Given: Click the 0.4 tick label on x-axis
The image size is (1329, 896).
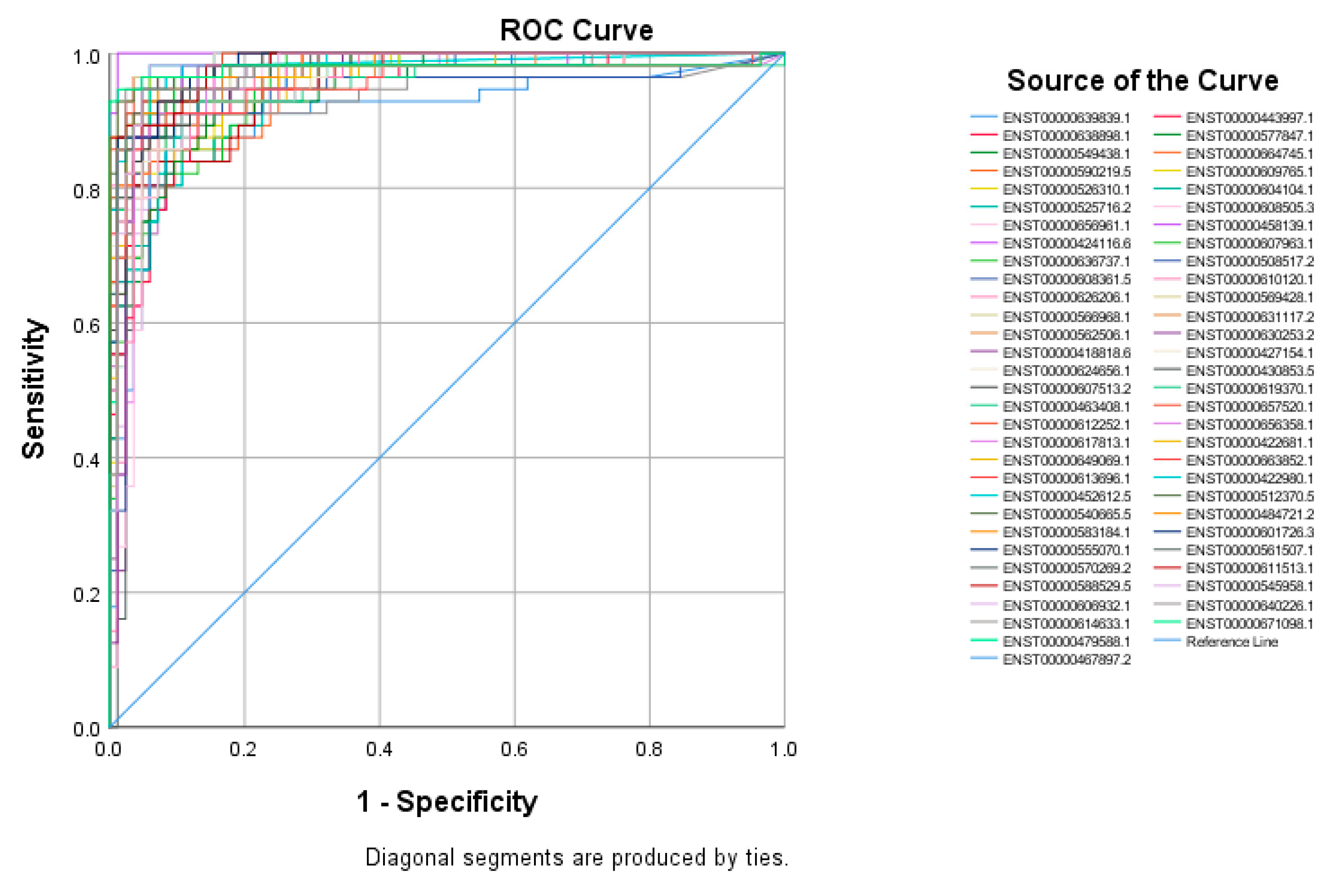Looking at the screenshot, I should click(x=379, y=749).
